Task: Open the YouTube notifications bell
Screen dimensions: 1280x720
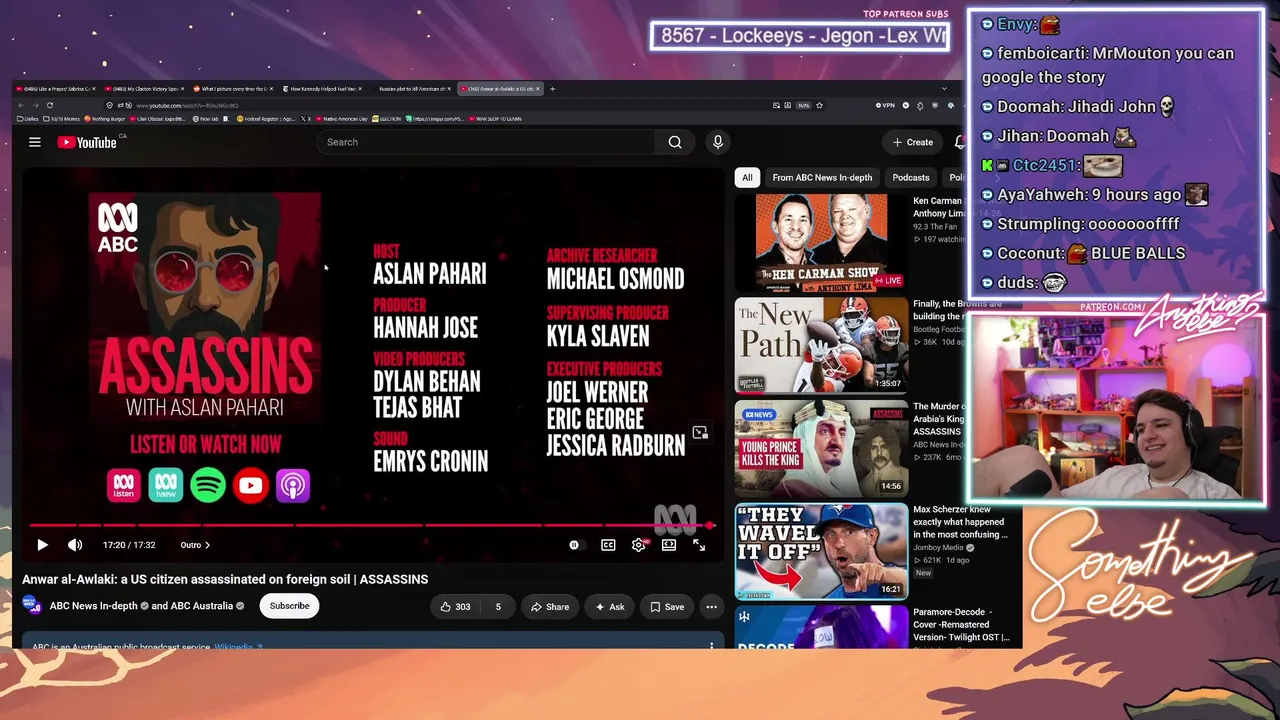Action: [959, 142]
